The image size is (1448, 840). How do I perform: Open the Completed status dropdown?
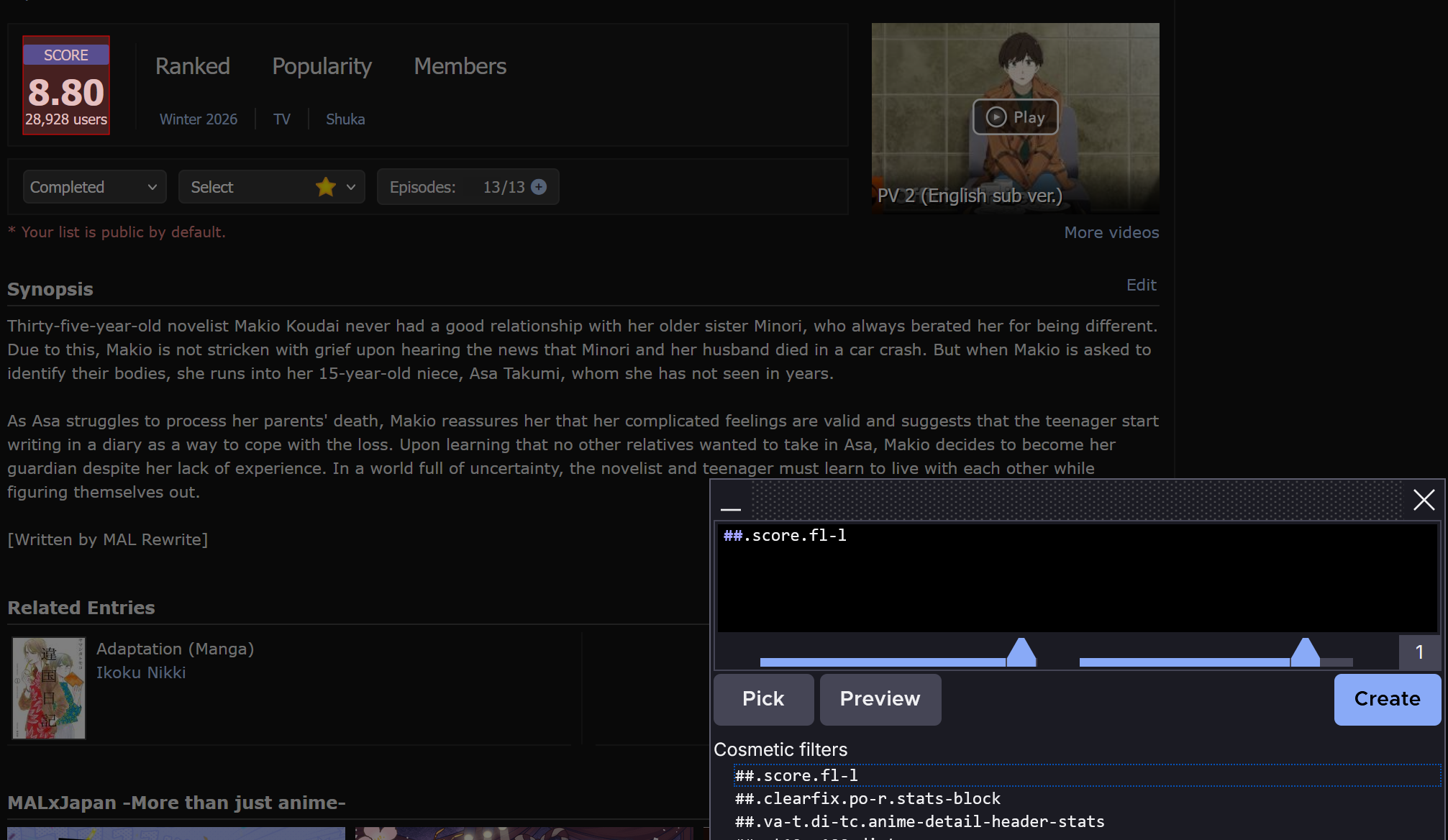click(94, 187)
